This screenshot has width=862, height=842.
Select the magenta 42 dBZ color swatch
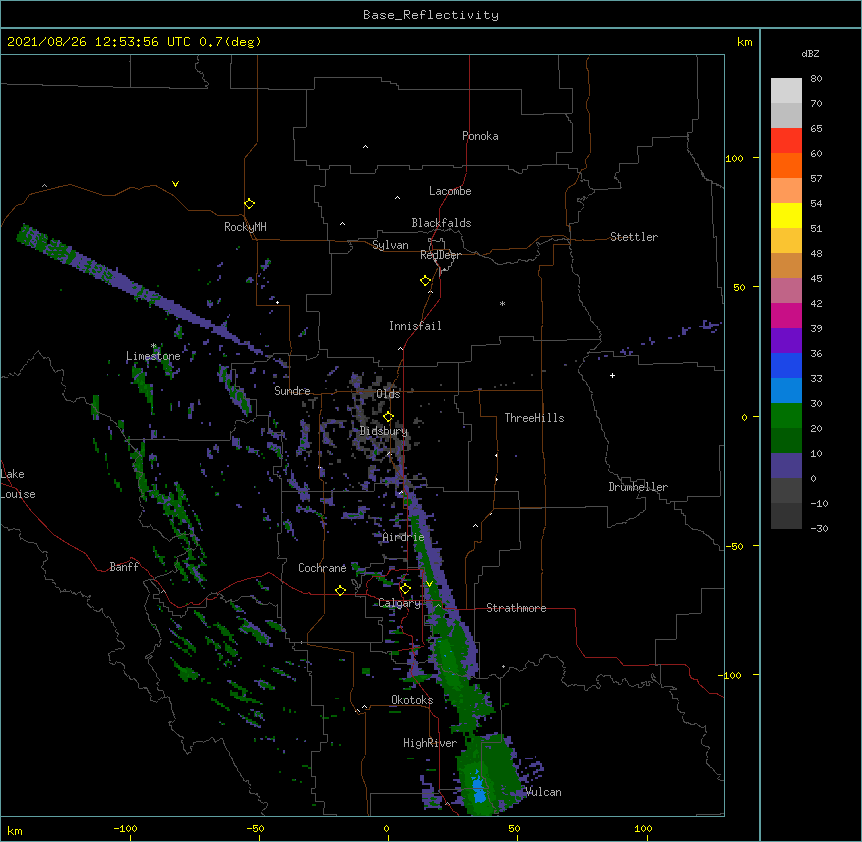(x=786, y=315)
